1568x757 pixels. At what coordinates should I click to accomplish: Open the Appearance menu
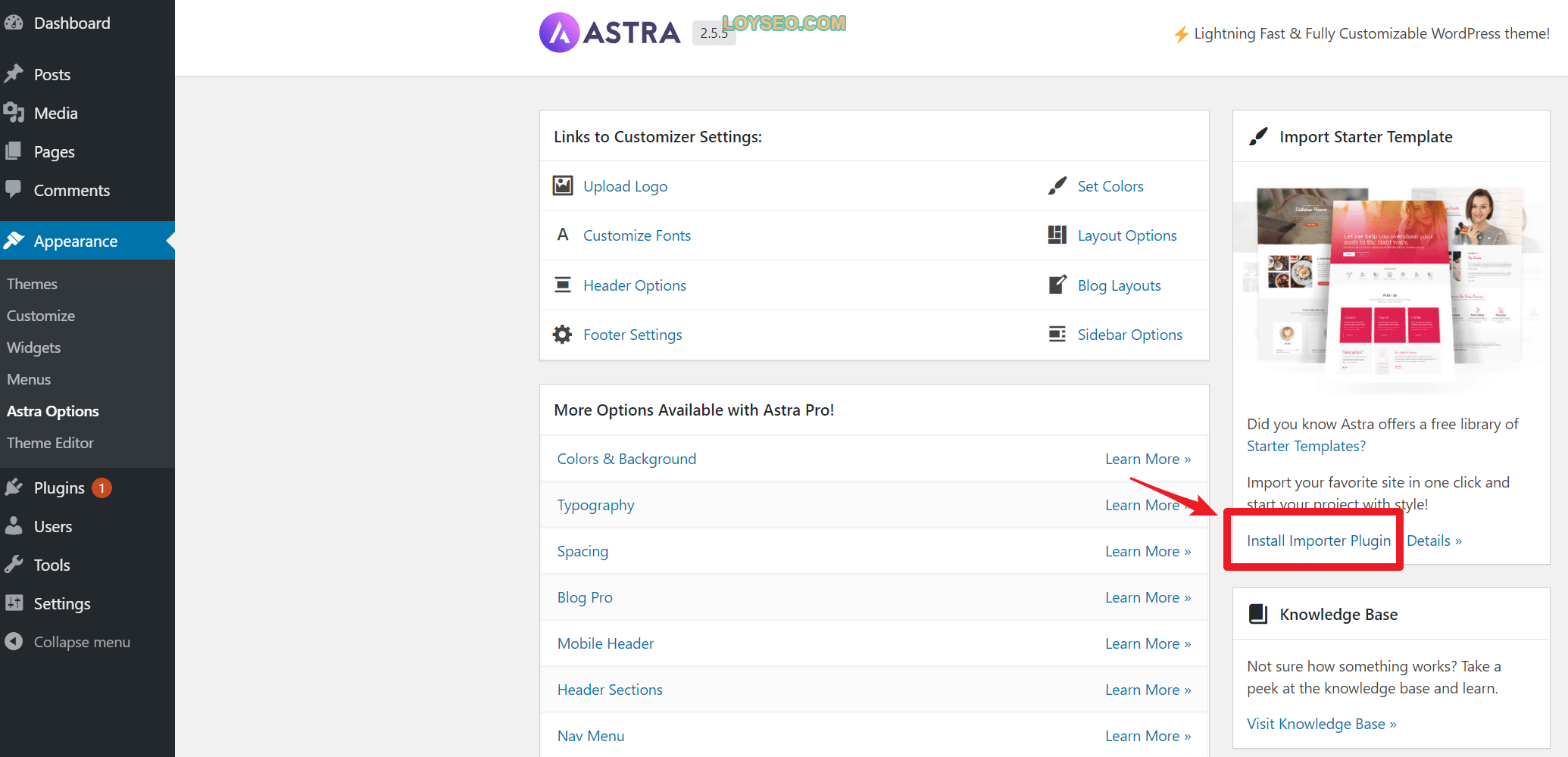(76, 241)
